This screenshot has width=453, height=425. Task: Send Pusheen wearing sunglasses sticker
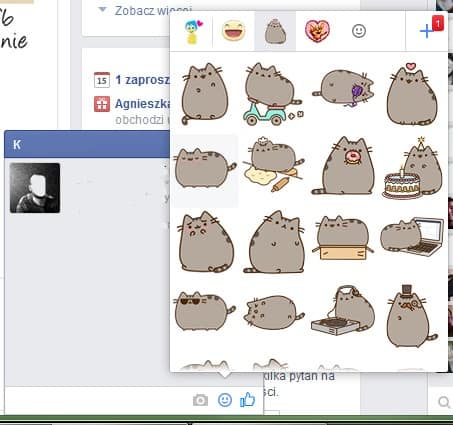pyautogui.click(x=205, y=311)
